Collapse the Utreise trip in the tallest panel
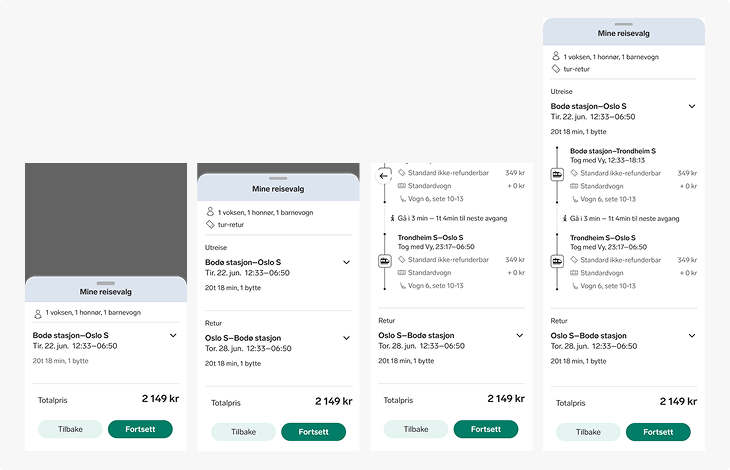 coord(692,106)
